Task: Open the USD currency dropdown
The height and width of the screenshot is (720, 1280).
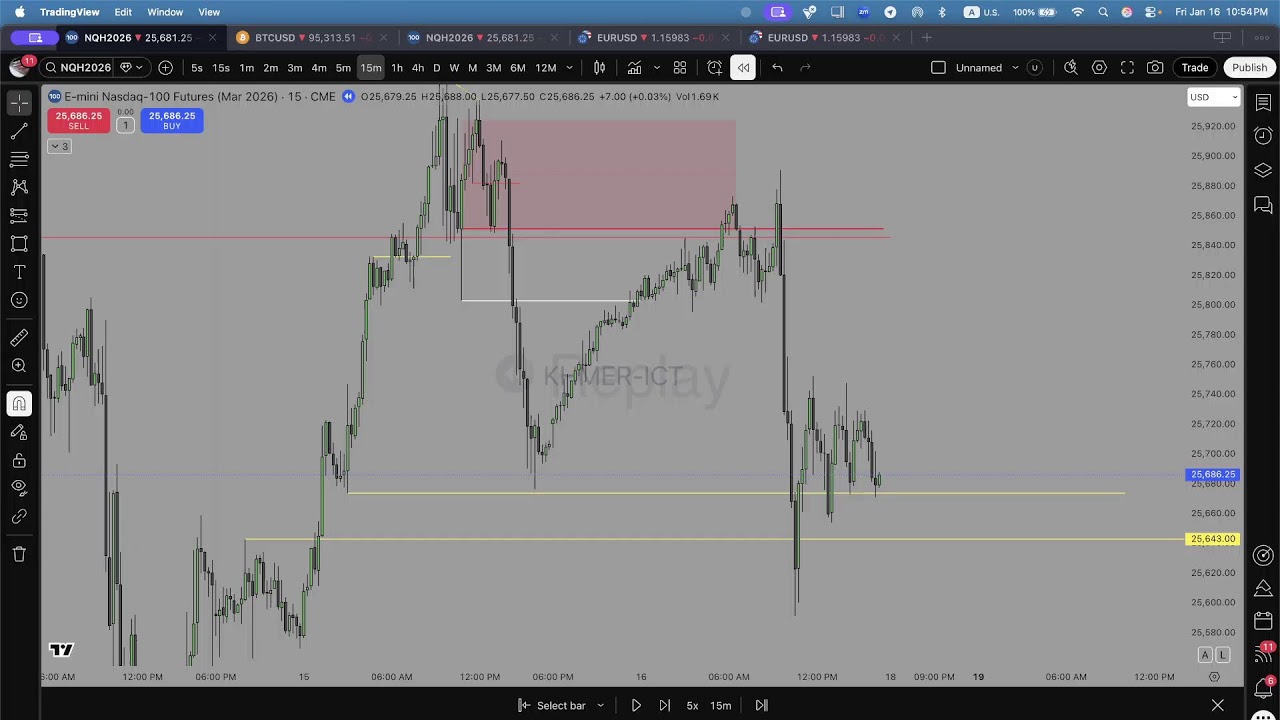Action: (1213, 97)
